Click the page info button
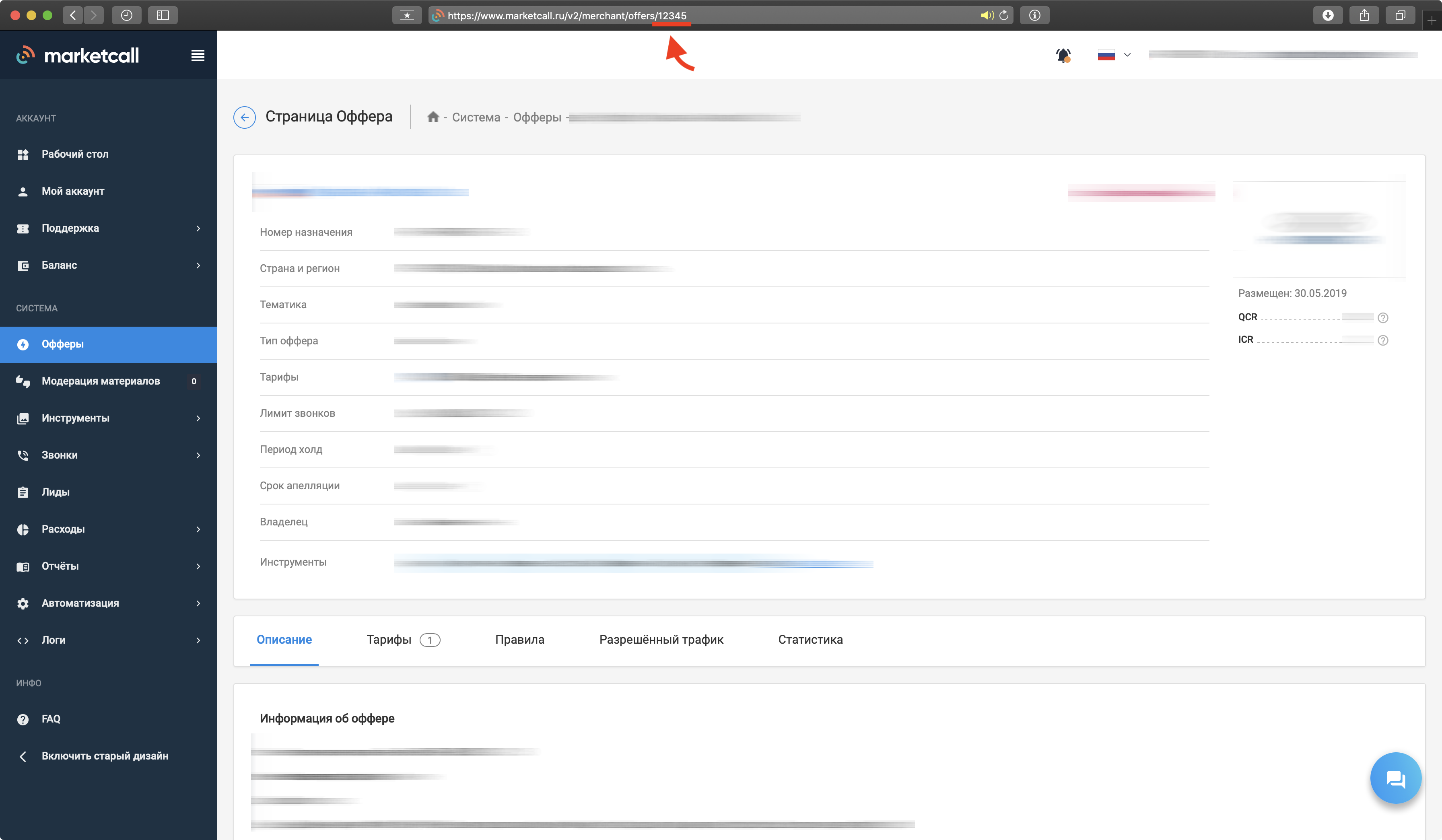 (1034, 15)
